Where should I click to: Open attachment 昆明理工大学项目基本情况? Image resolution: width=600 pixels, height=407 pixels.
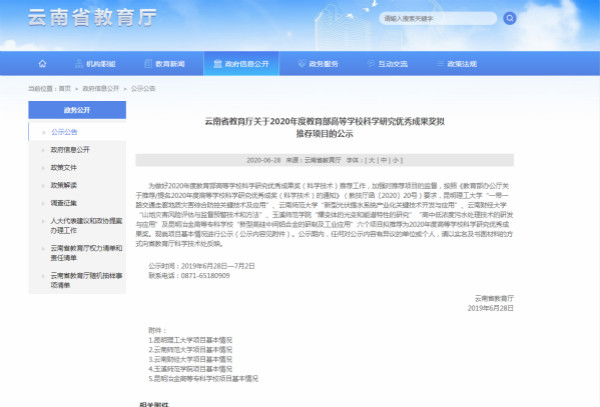pos(192,341)
